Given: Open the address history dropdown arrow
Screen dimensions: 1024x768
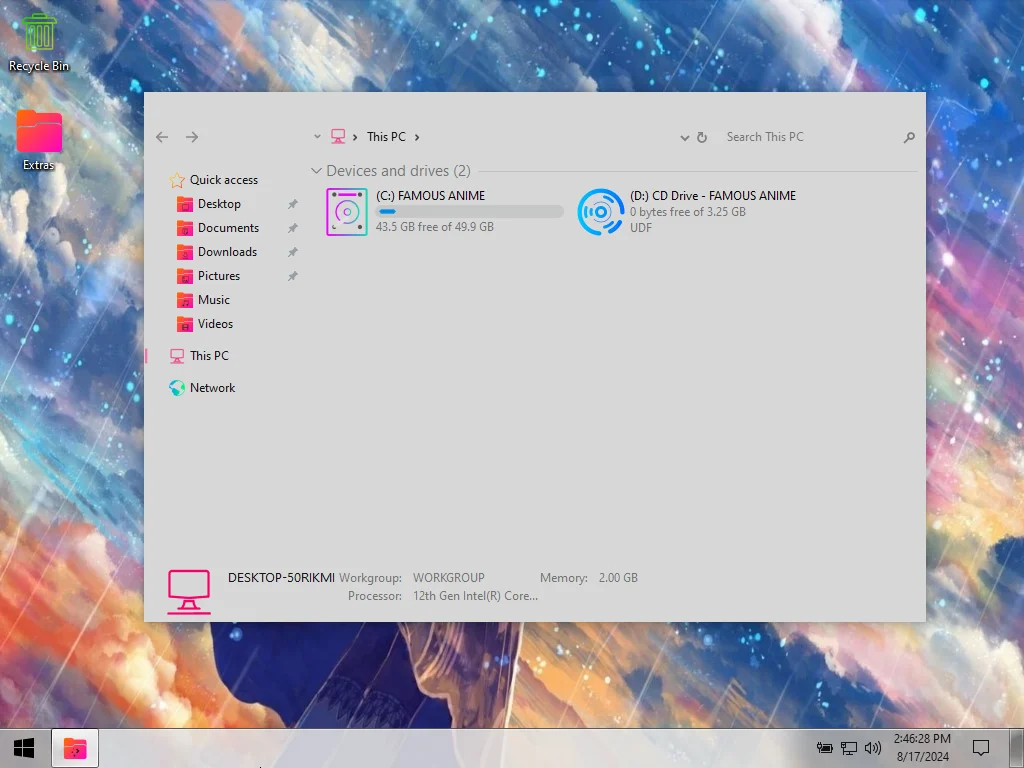Looking at the screenshot, I should (684, 137).
